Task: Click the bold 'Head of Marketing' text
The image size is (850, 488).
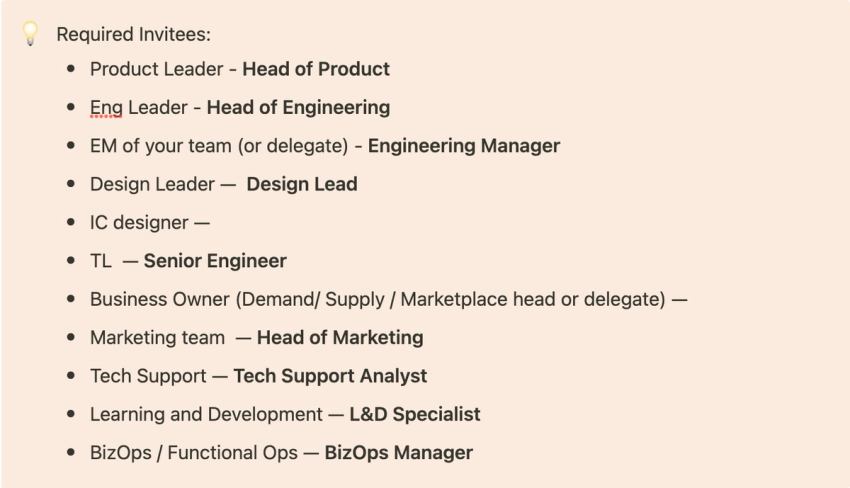Action: point(340,338)
